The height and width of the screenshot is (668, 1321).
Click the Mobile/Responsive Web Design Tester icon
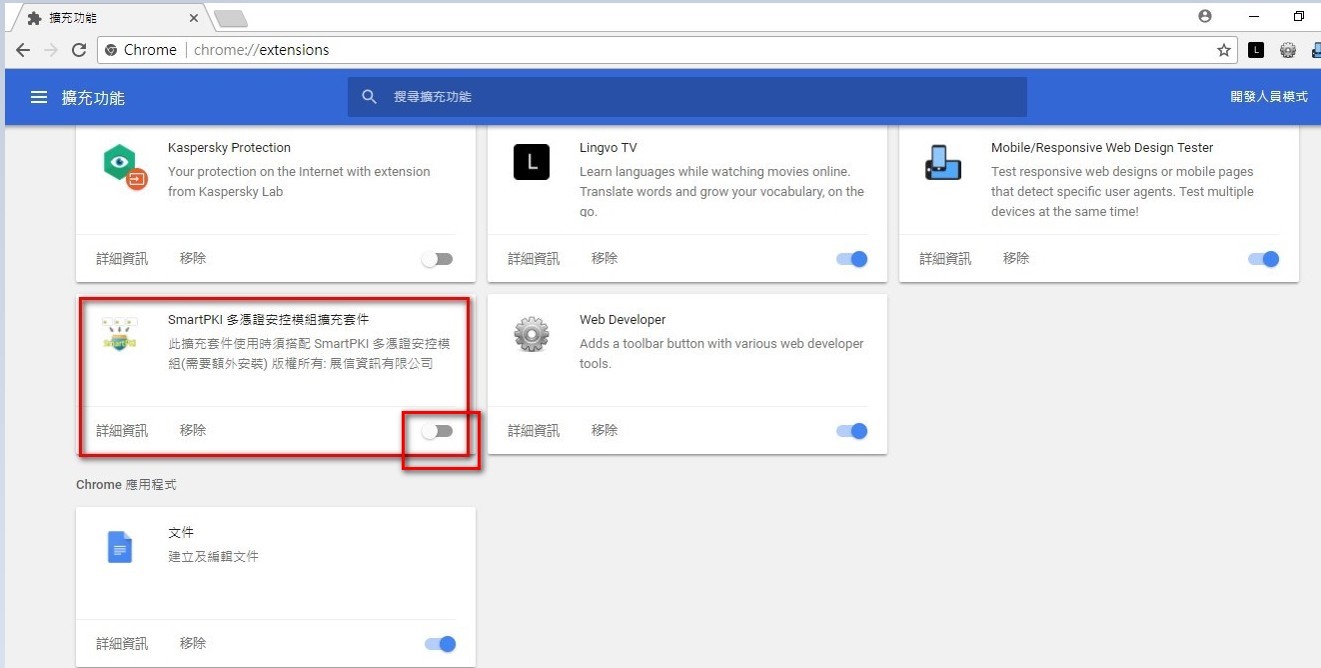pos(942,162)
